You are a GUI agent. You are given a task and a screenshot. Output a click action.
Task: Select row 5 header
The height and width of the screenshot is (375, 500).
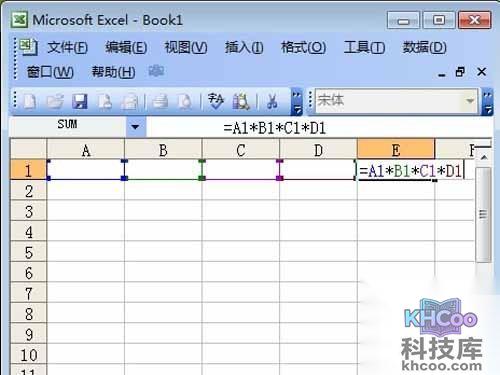(29, 252)
